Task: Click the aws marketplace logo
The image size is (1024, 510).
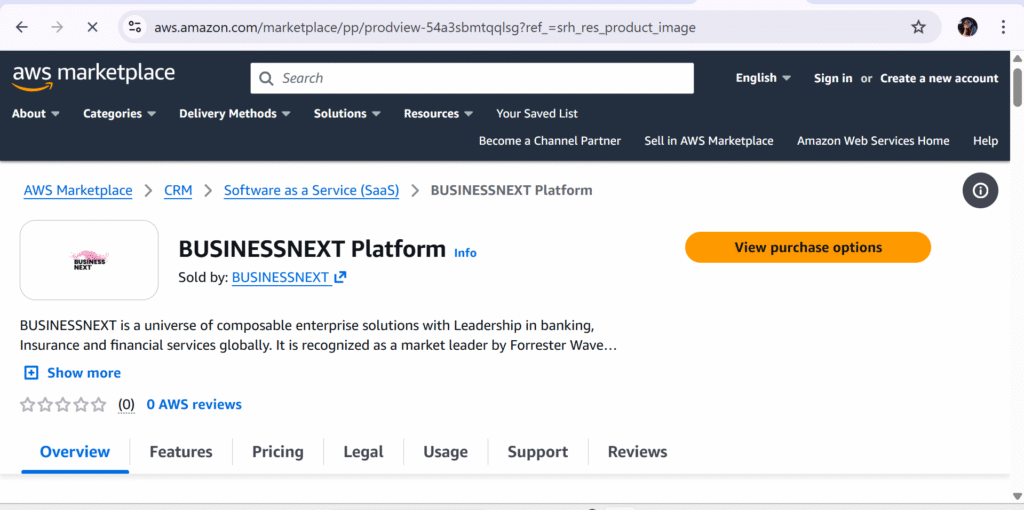Action: (93, 76)
